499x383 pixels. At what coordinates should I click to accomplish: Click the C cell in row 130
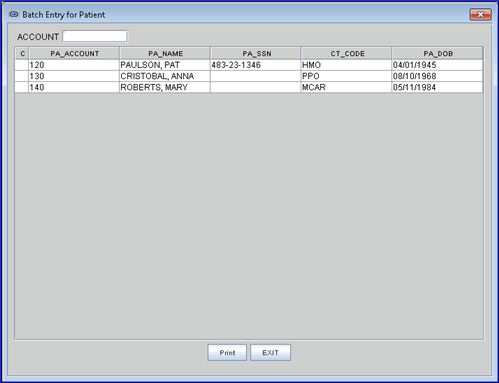coord(22,76)
